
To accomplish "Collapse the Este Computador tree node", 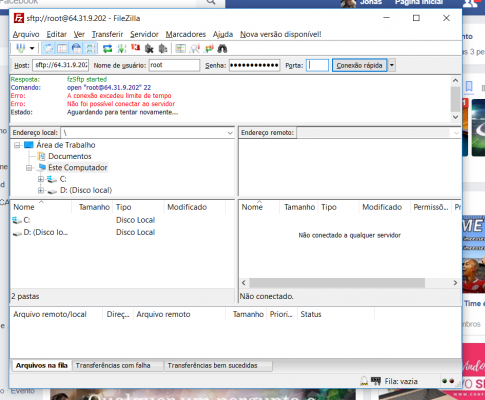I will coord(29,168).
